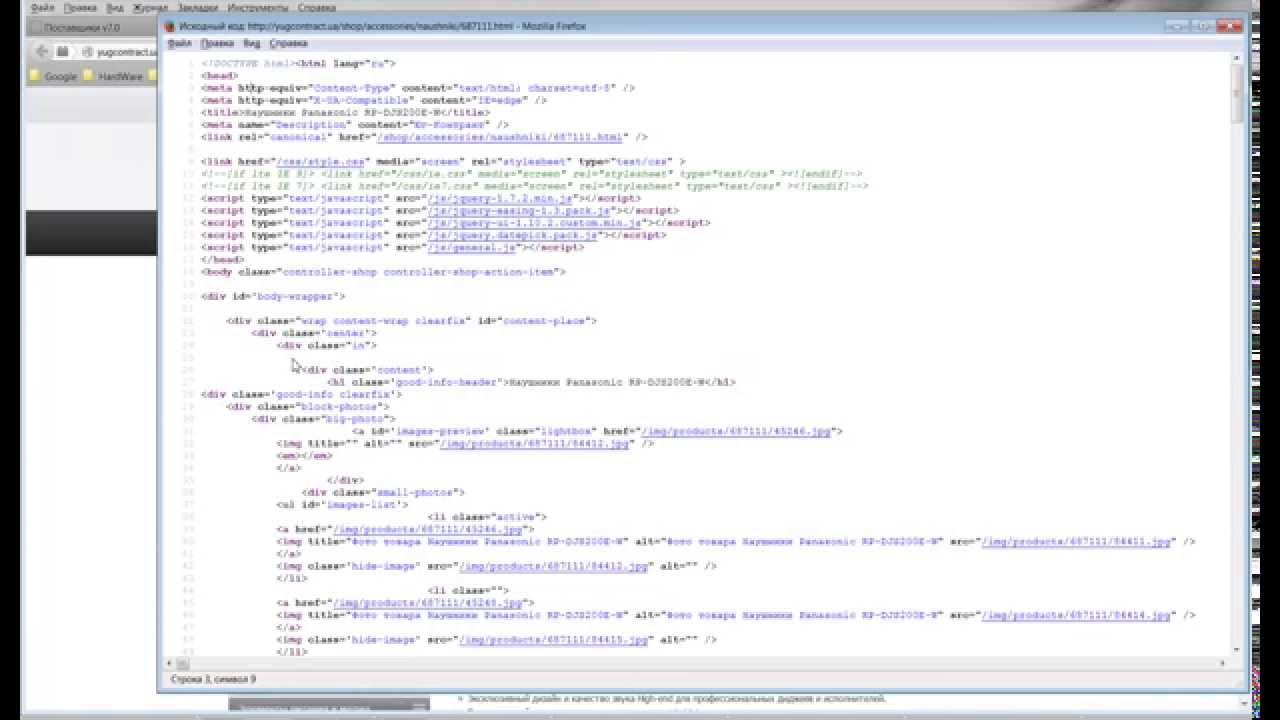The height and width of the screenshot is (720, 1280).
Task: Open the Справка menu in the source window
Action: 289,44
